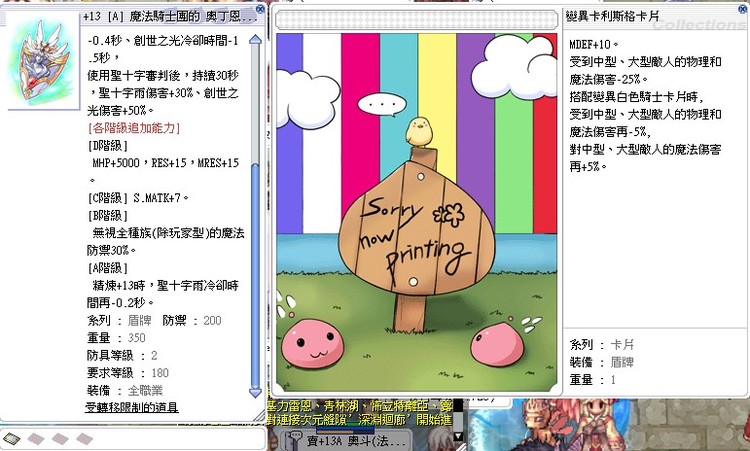Click the 防具等級 : 2 entry
Viewport: 750px width, 451px height.
(122, 356)
